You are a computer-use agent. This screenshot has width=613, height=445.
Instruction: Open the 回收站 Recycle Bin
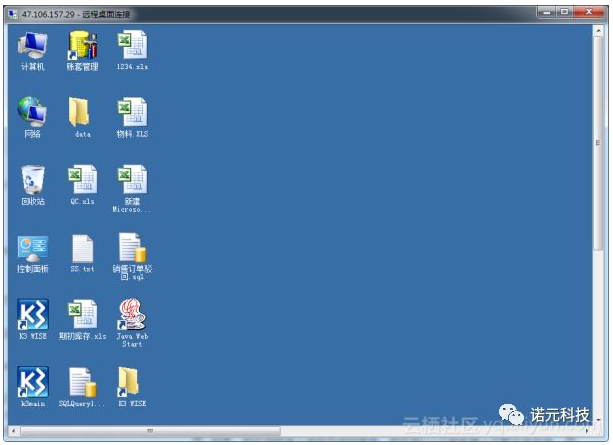(x=33, y=185)
